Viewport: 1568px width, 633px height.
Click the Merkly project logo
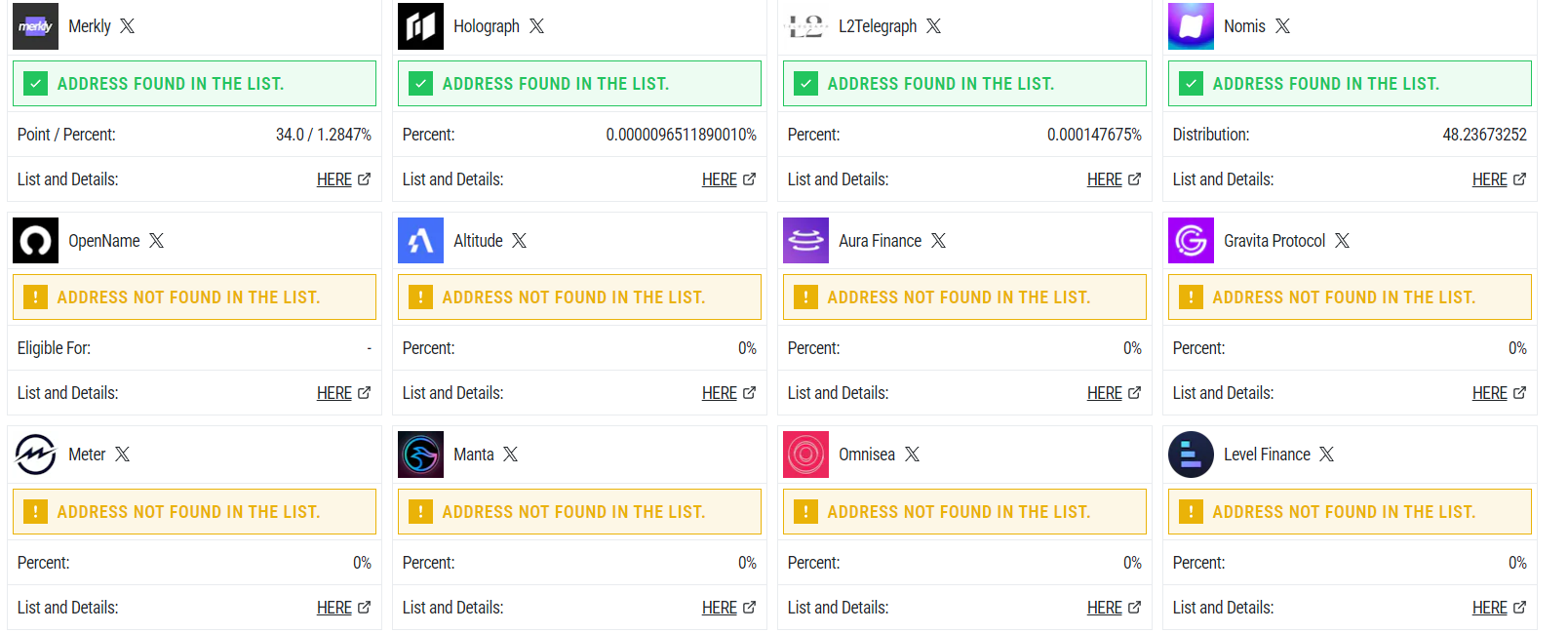(x=35, y=26)
